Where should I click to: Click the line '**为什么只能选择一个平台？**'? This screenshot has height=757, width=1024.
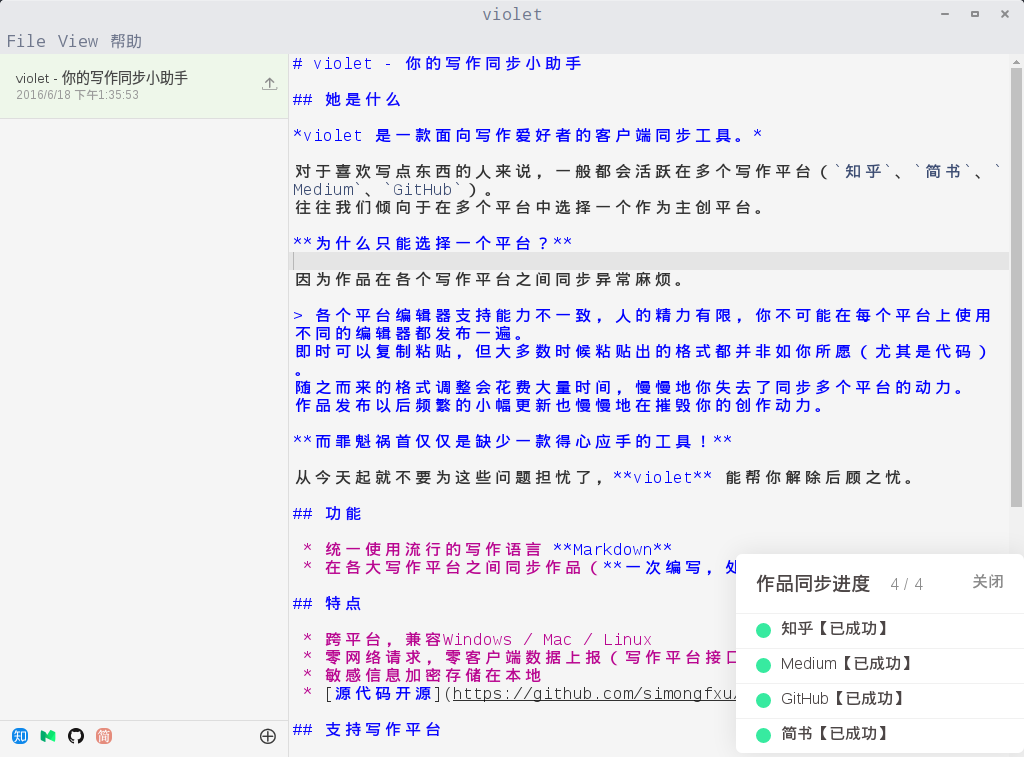(x=432, y=243)
